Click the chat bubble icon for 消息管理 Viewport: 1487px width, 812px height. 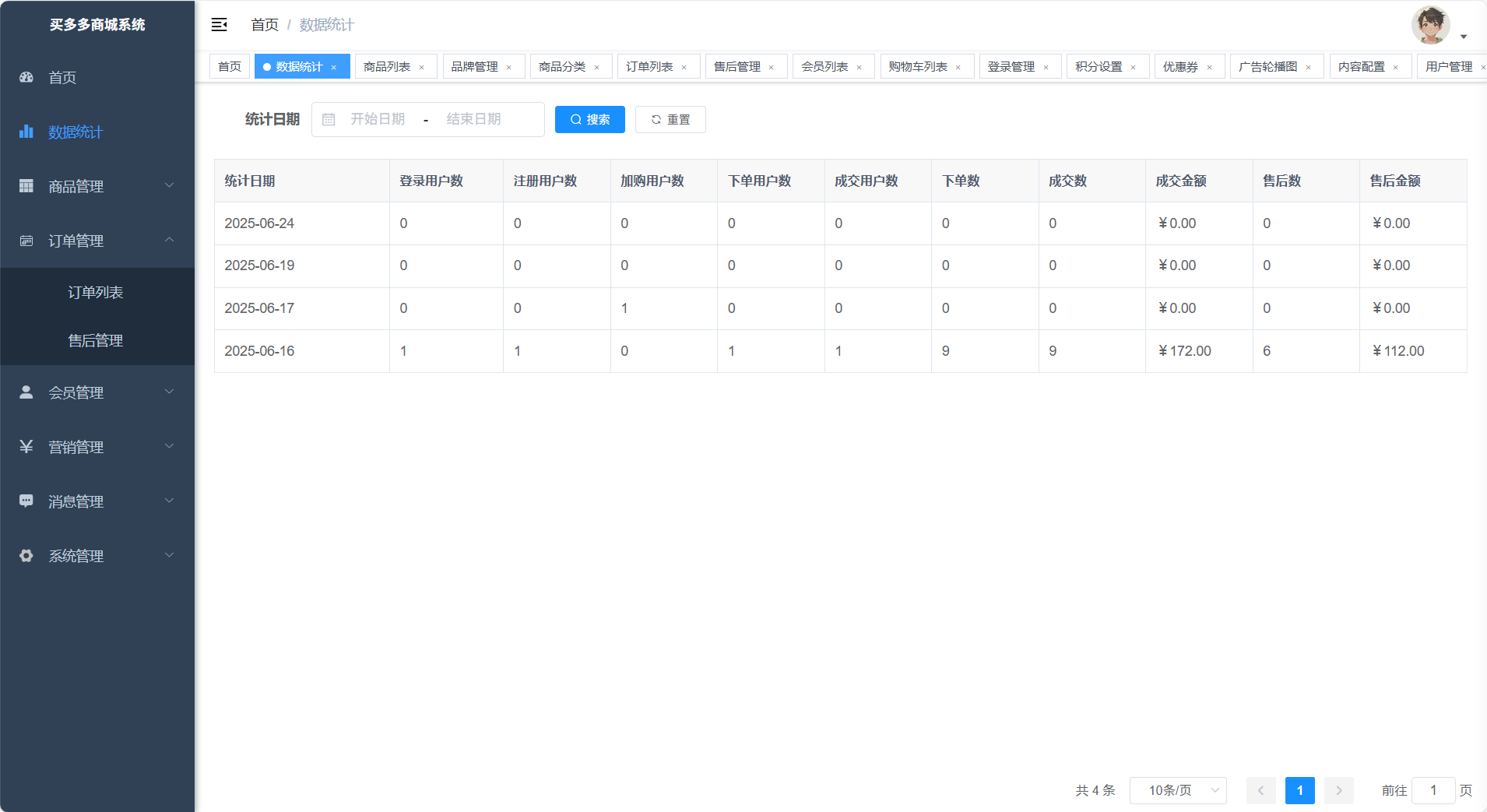(x=26, y=501)
